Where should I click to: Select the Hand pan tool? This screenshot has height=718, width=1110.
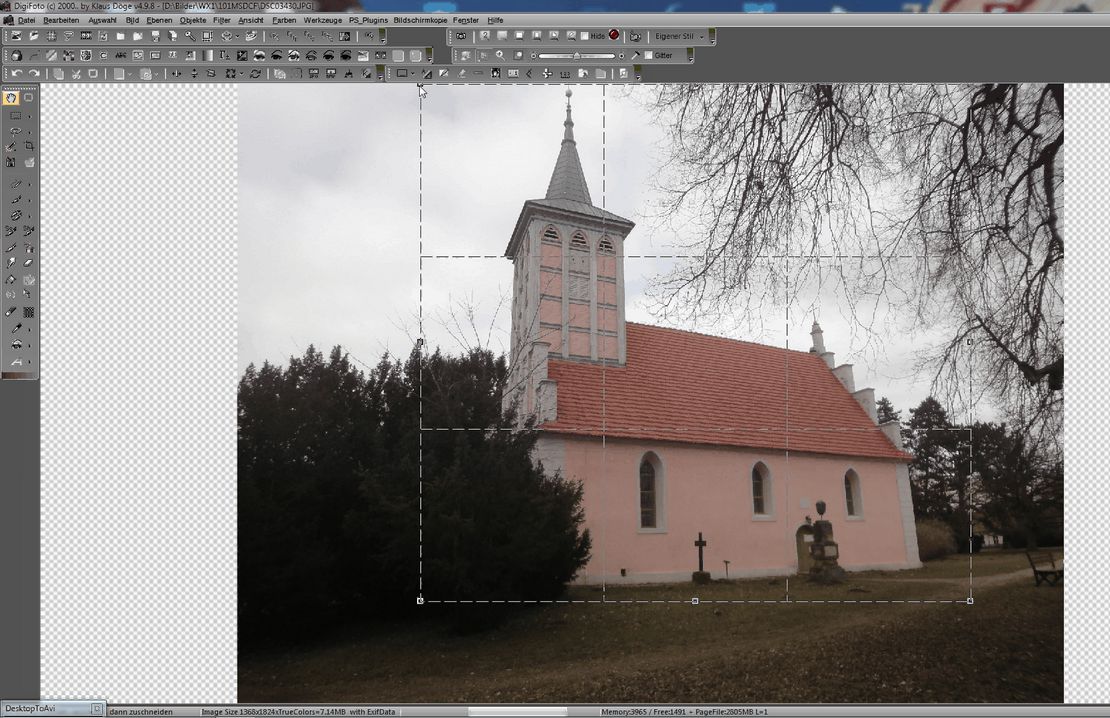point(12,98)
